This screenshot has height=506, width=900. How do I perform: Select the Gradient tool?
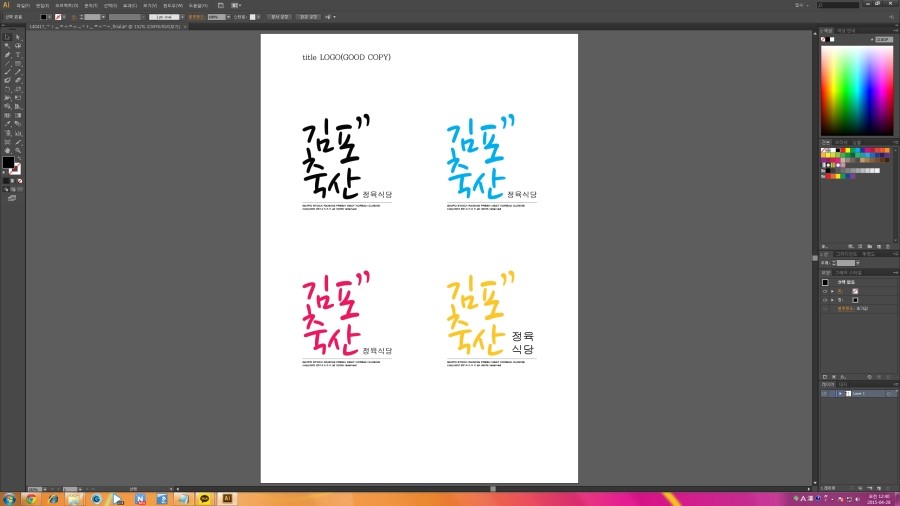point(18,115)
